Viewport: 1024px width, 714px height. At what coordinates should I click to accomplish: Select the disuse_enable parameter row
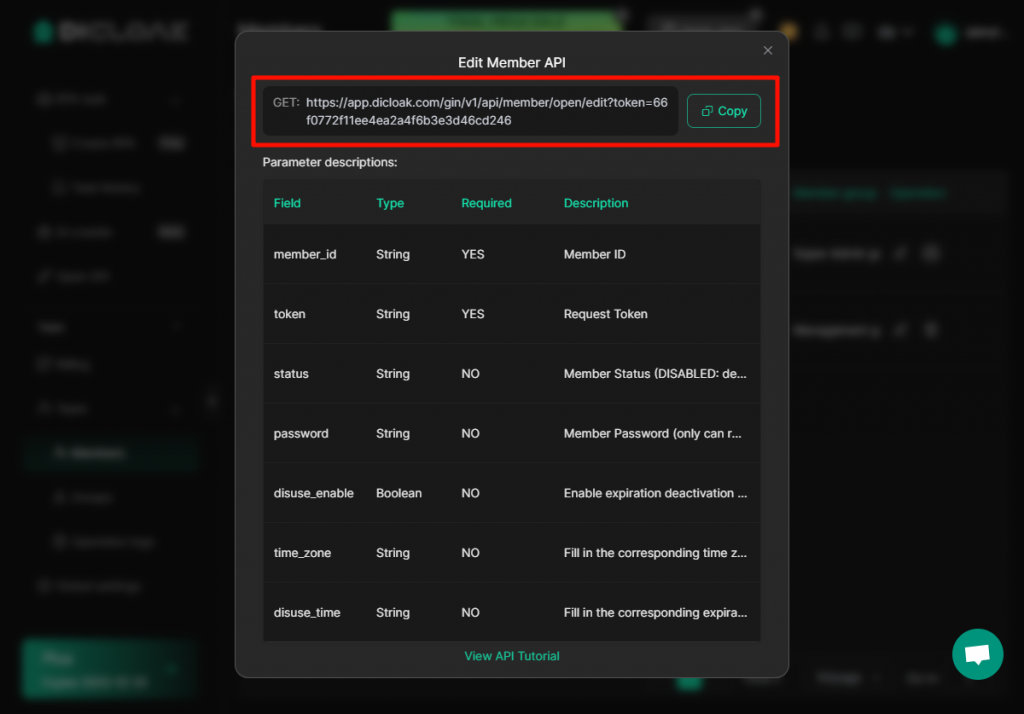point(511,493)
